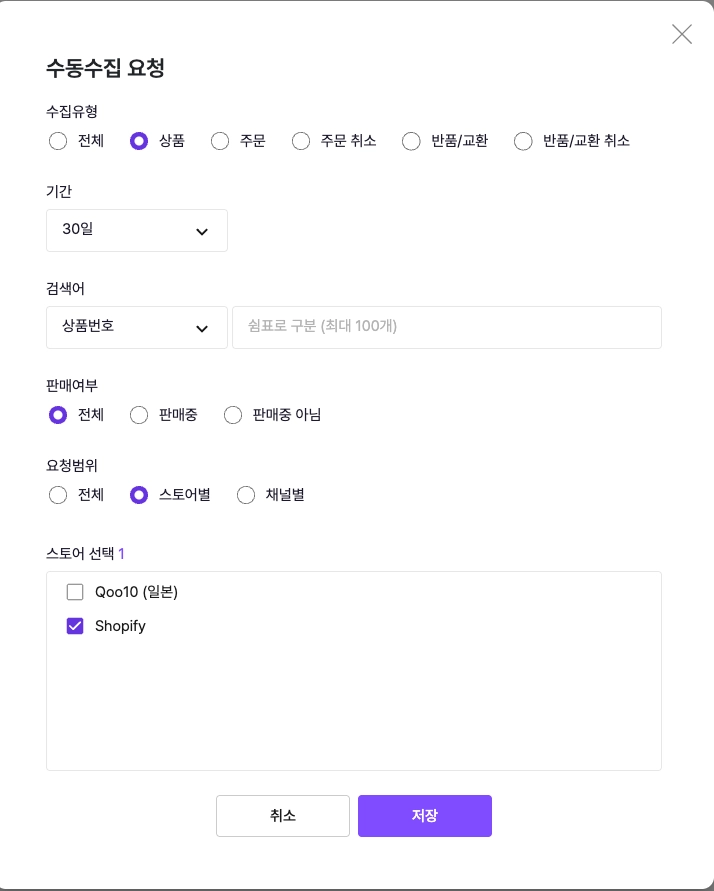The width and height of the screenshot is (714, 891).
Task: Select 전체 under 판매여부
Action: pyautogui.click(x=58, y=415)
